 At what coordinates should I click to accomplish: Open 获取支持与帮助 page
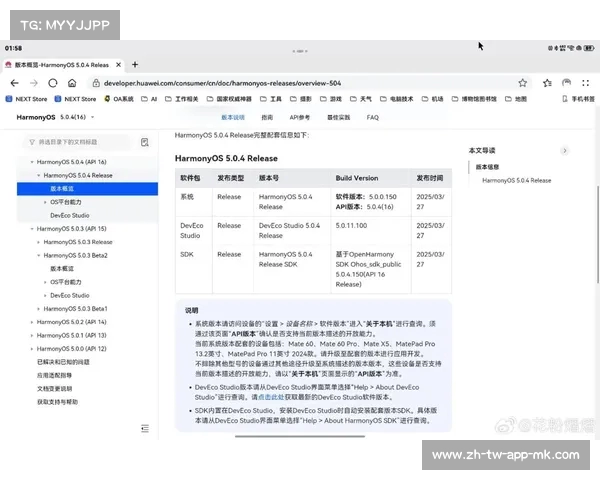[x=57, y=402]
